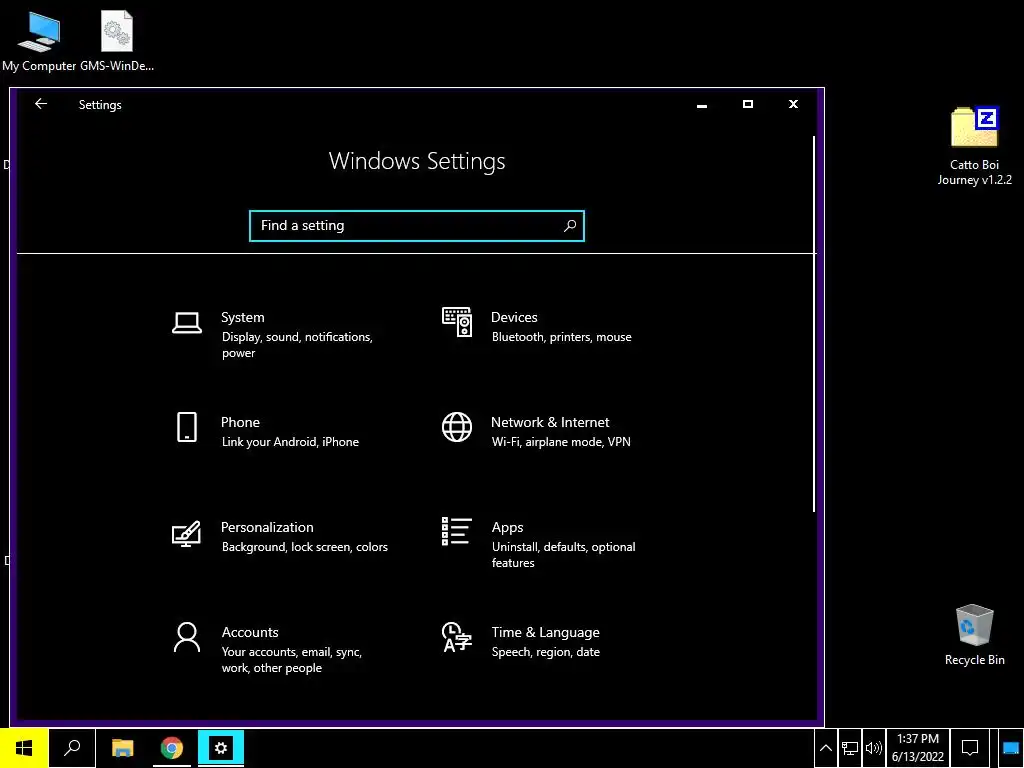
Task: Click the blue monitor icon in the taskbar corner
Action: [x=1010, y=748]
